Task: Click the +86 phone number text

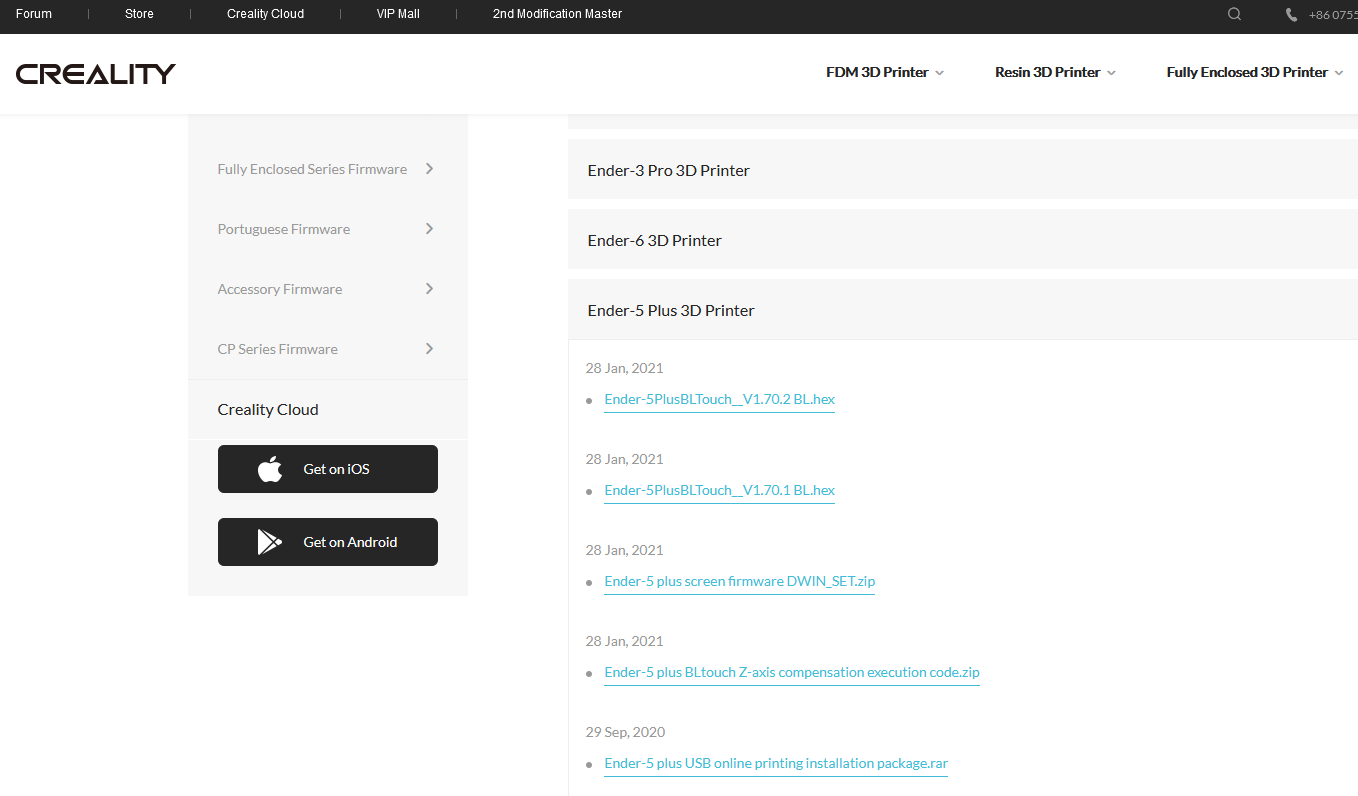Action: 1333,15
